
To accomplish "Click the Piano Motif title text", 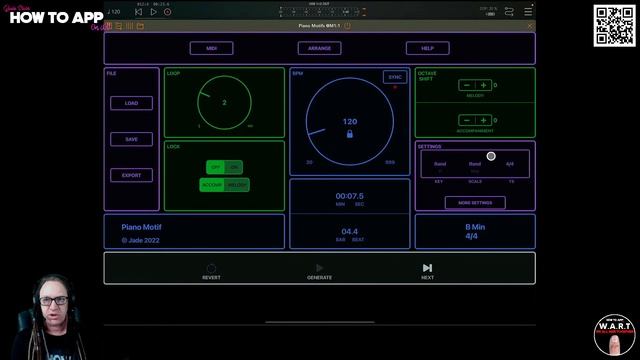I will [141, 227].
